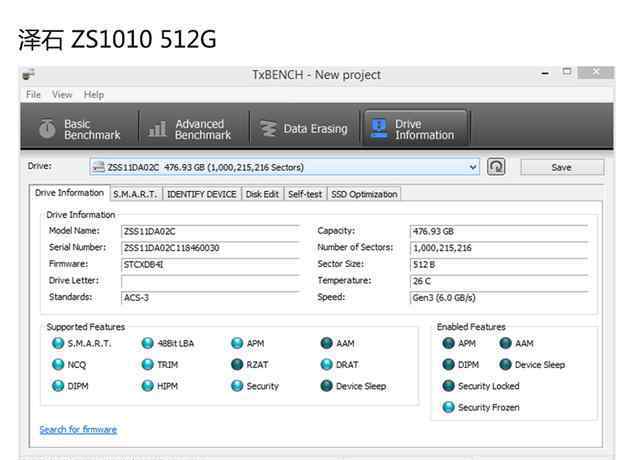640x460 pixels.
Task: Open the Advanced Benchmark bar chart icon
Action: (x=158, y=129)
